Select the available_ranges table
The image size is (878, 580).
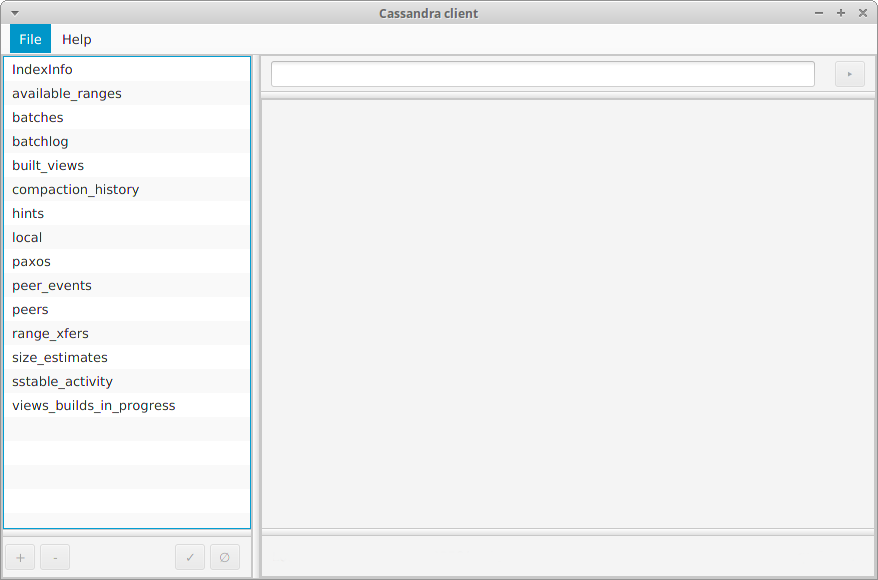(127, 93)
